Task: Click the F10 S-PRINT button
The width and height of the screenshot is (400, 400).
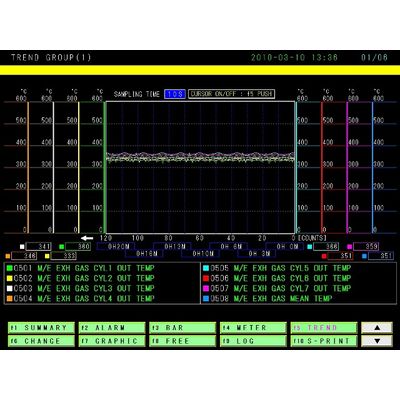Action: [324, 341]
